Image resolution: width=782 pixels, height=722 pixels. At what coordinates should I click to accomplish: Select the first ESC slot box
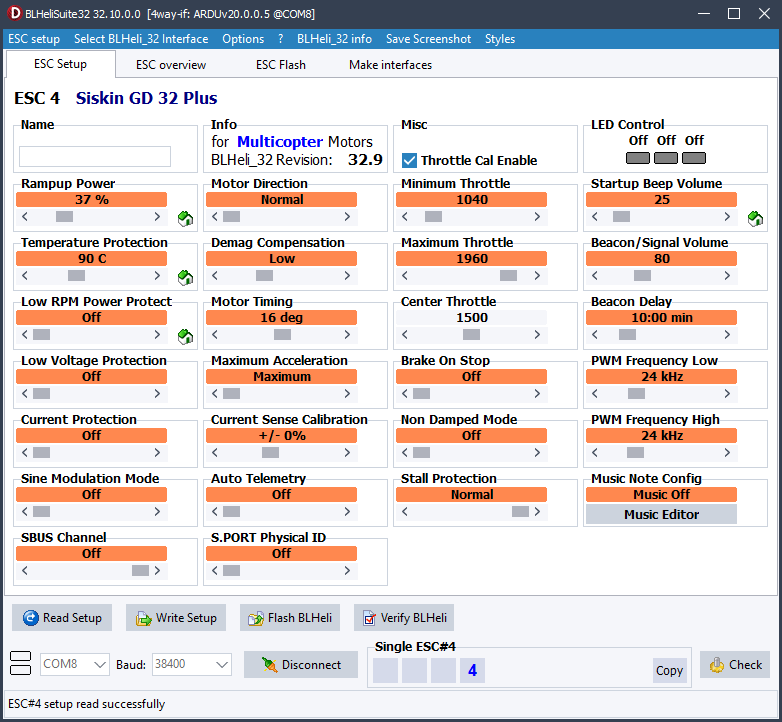point(386,670)
